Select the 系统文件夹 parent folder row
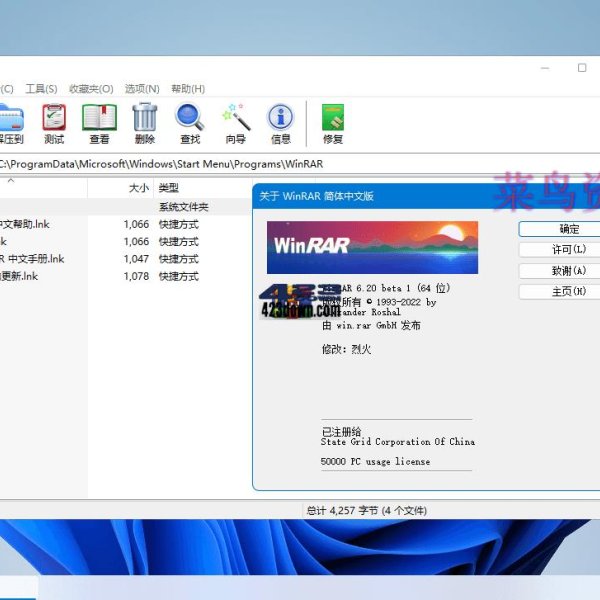Screen dimensions: 600x600 (126, 207)
